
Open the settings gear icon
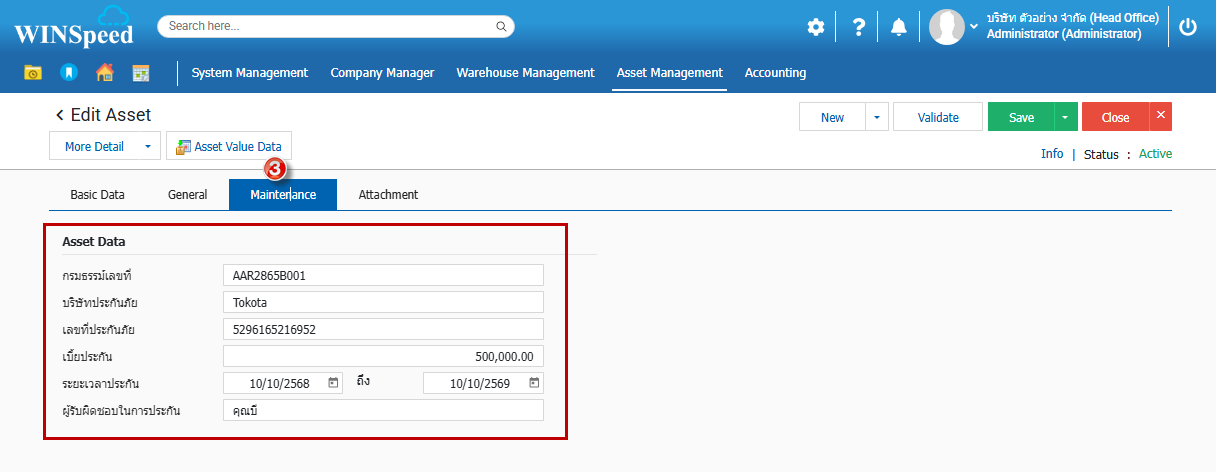click(x=816, y=27)
